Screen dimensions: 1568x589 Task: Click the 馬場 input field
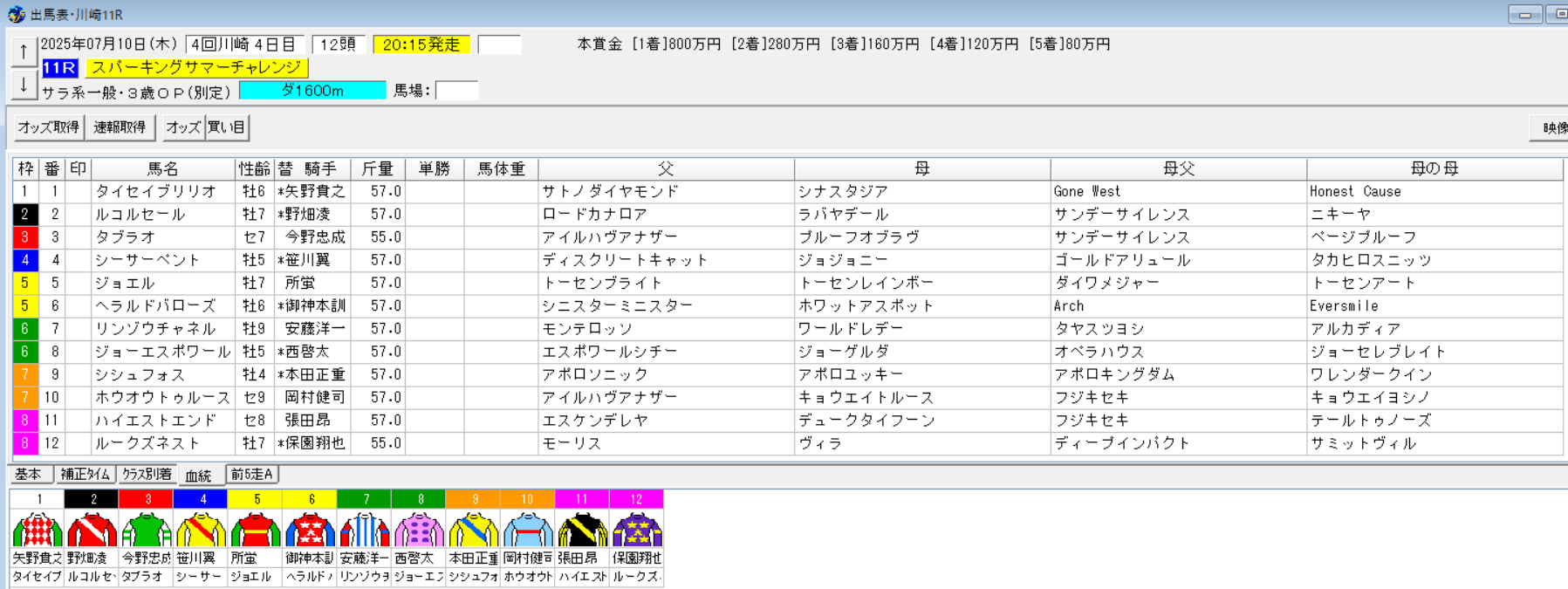click(457, 91)
